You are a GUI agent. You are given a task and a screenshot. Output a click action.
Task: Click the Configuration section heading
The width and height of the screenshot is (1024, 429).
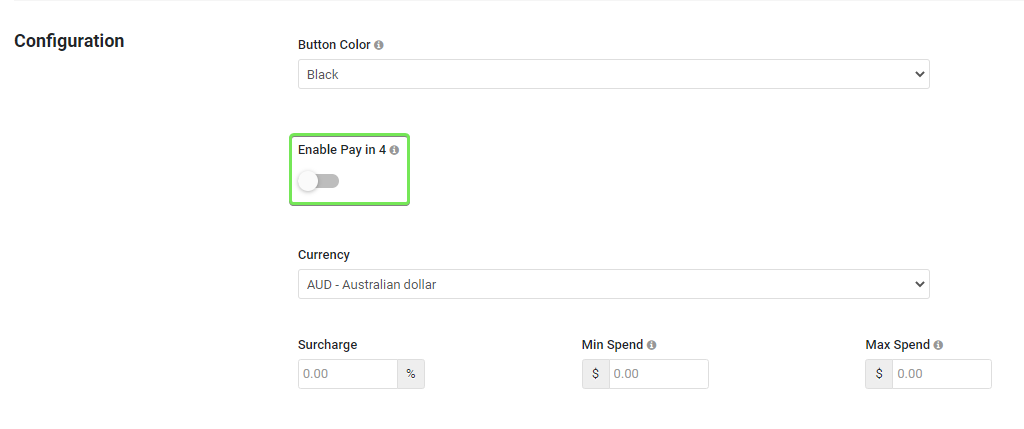coord(69,41)
